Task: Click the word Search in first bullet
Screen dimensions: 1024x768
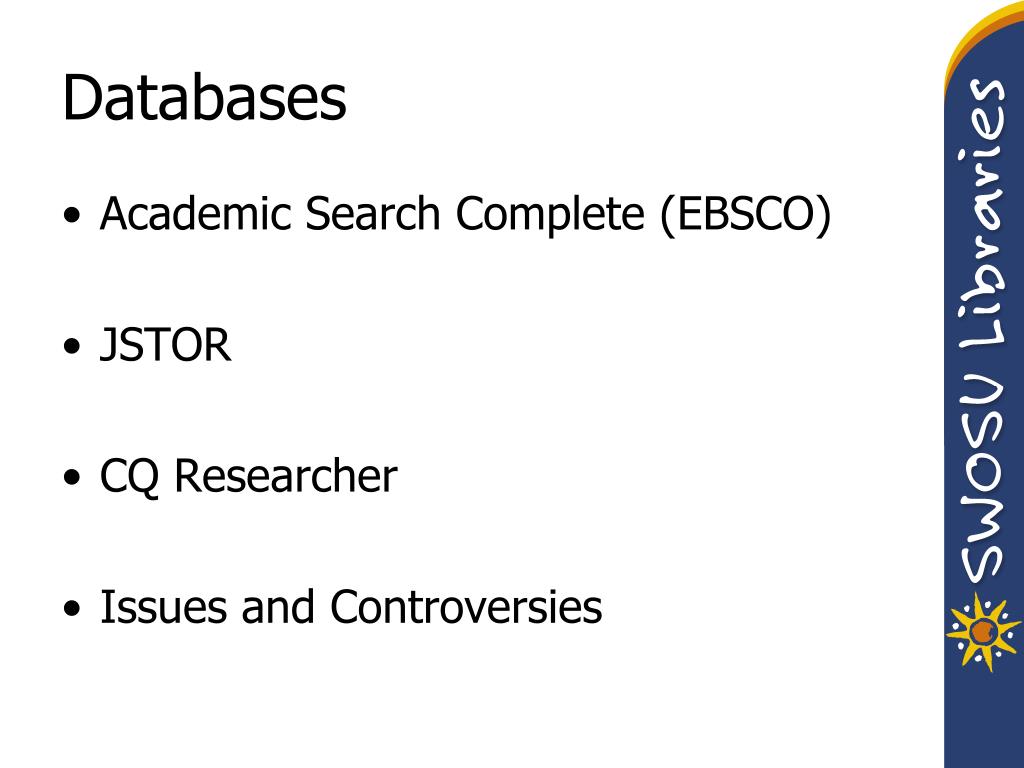Action: (373, 213)
